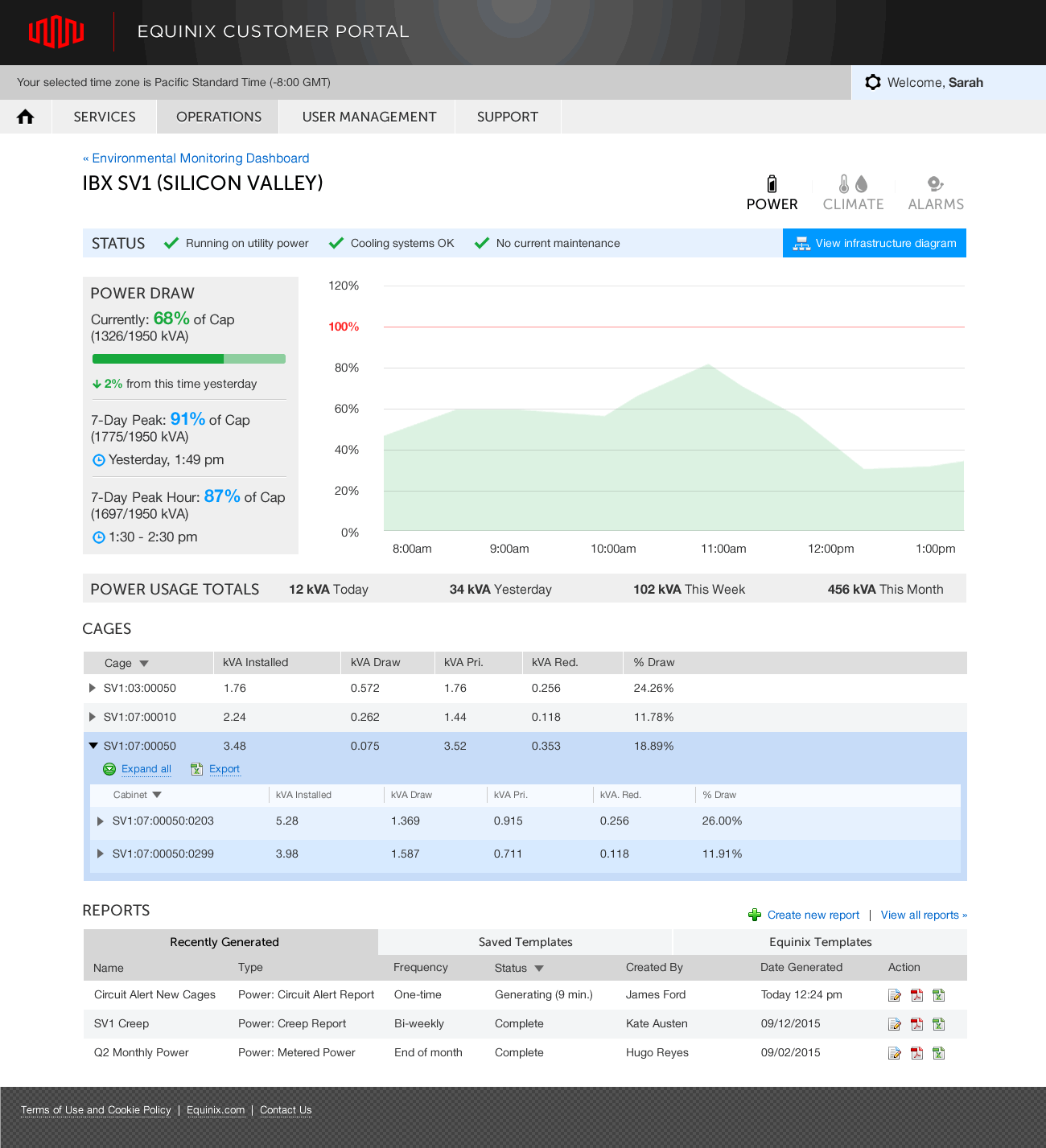Export Circuit Alert New Cages to Excel
Screen dimensions: 1046x1148
pyautogui.click(x=938, y=995)
